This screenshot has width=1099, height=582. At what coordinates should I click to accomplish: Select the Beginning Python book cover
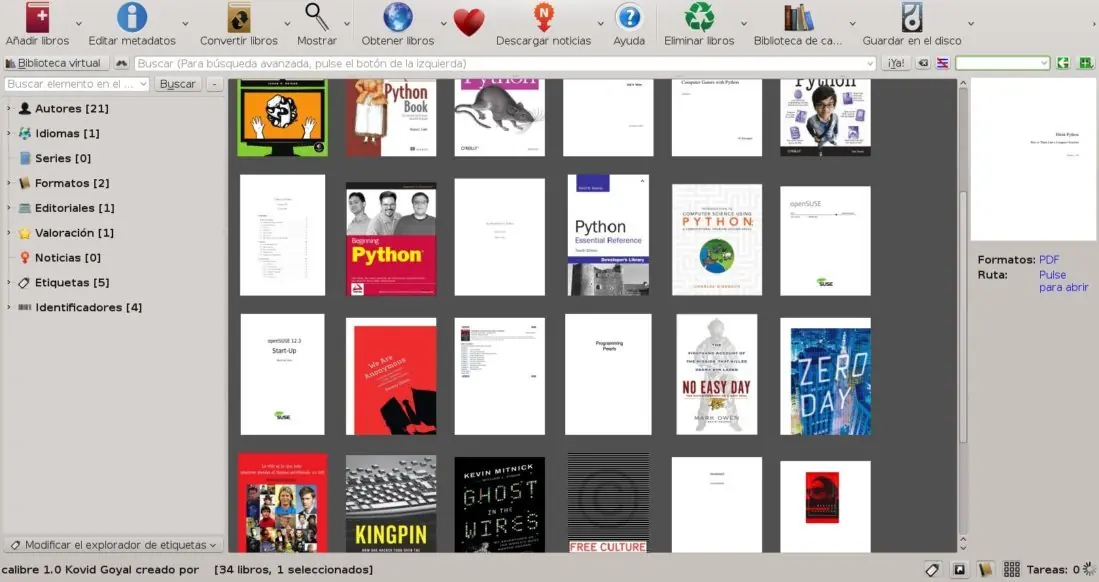(391, 239)
